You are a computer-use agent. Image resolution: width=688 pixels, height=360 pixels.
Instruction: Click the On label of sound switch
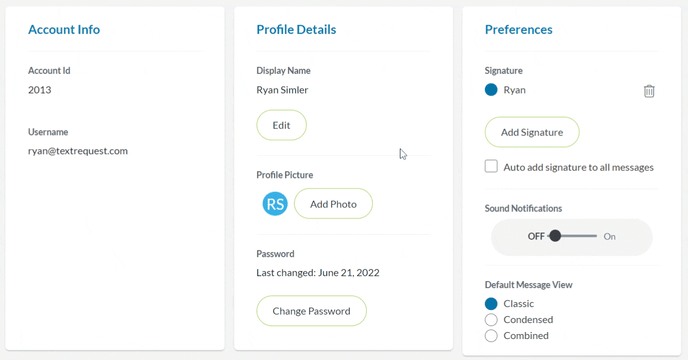(609, 237)
